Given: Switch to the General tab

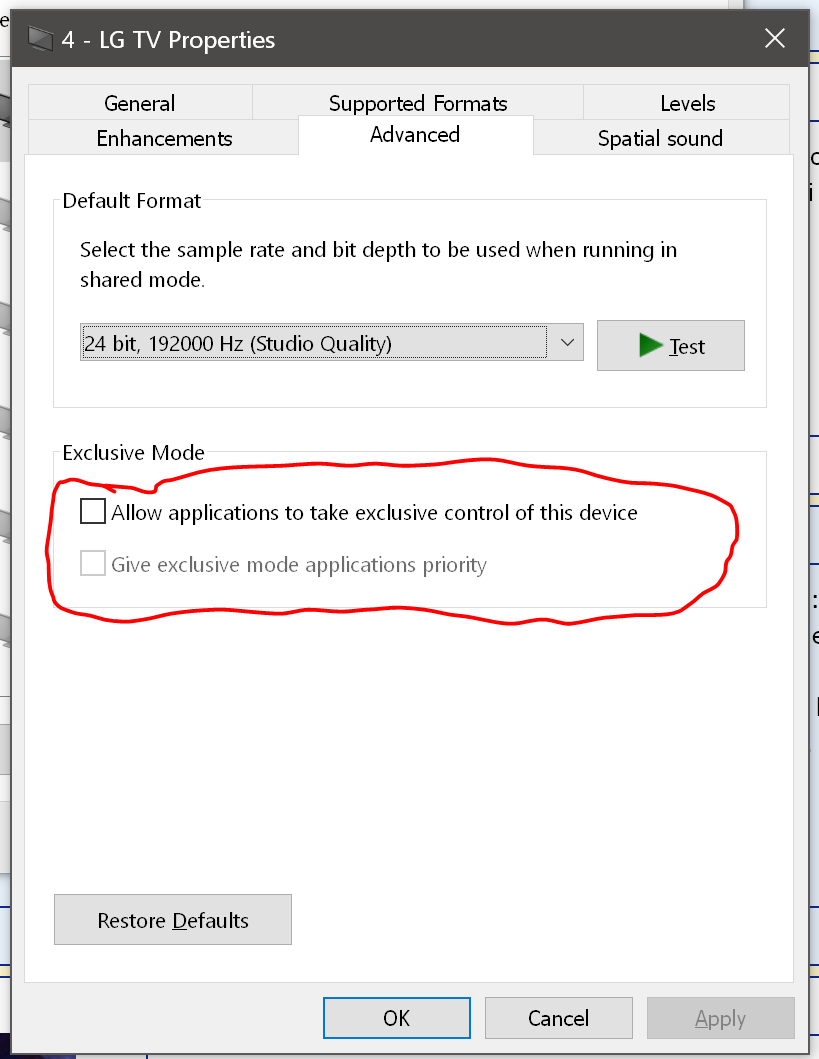Looking at the screenshot, I should click(x=140, y=103).
